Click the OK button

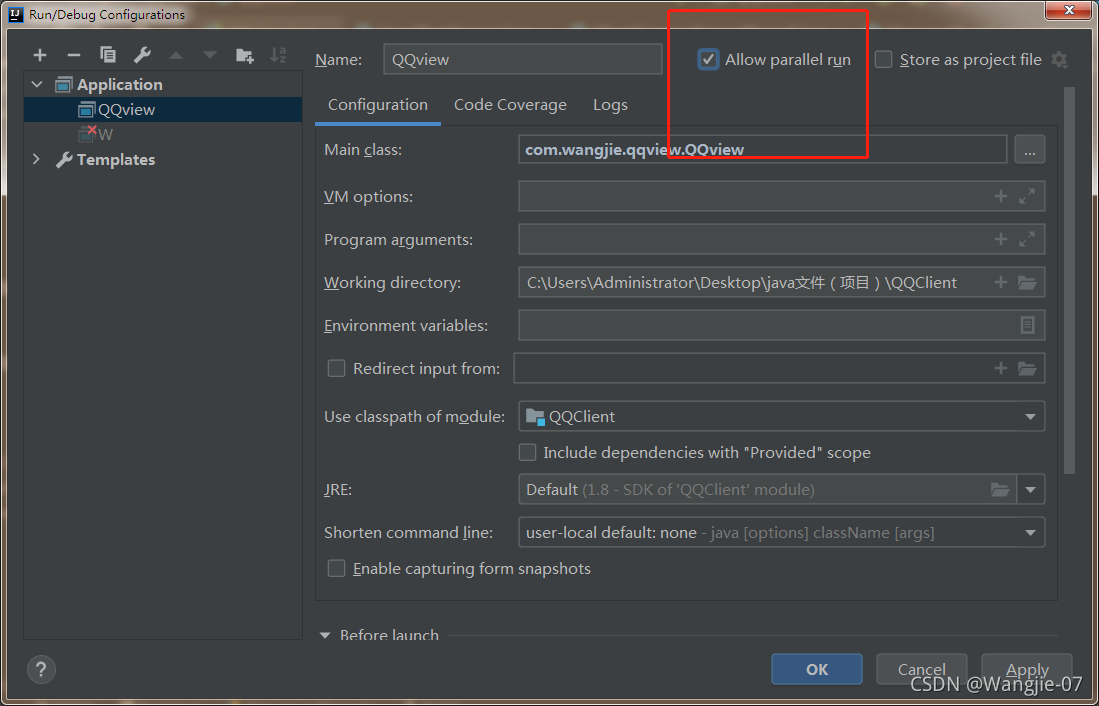pyautogui.click(x=817, y=669)
